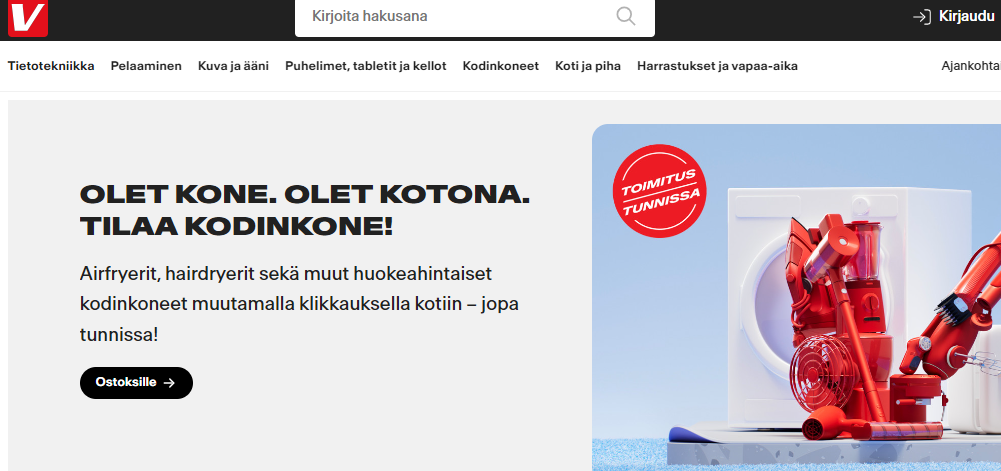Open the partially visible Ajankohtaista link

pos(971,66)
